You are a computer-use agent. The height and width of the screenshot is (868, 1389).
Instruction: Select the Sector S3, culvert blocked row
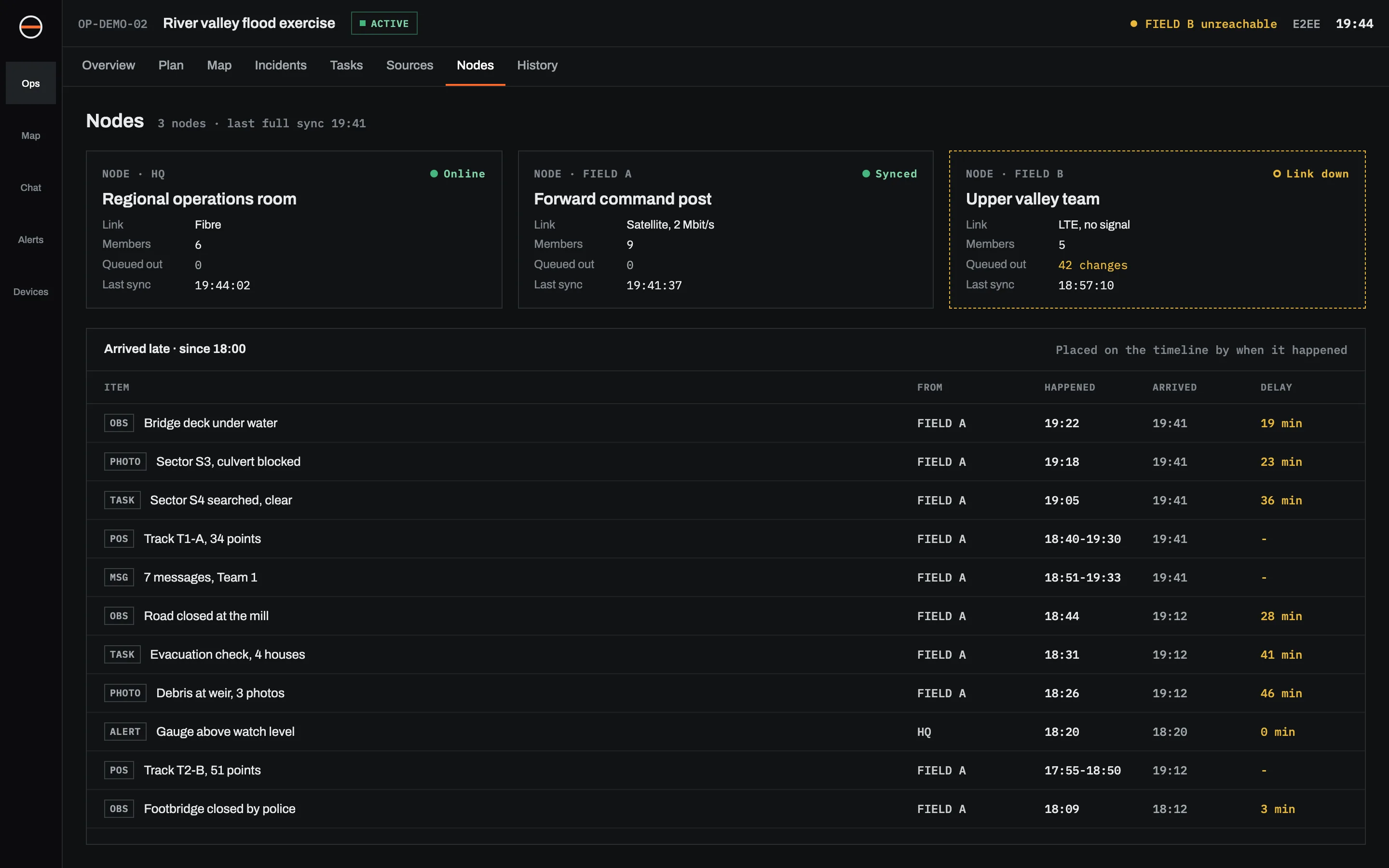[725, 461]
